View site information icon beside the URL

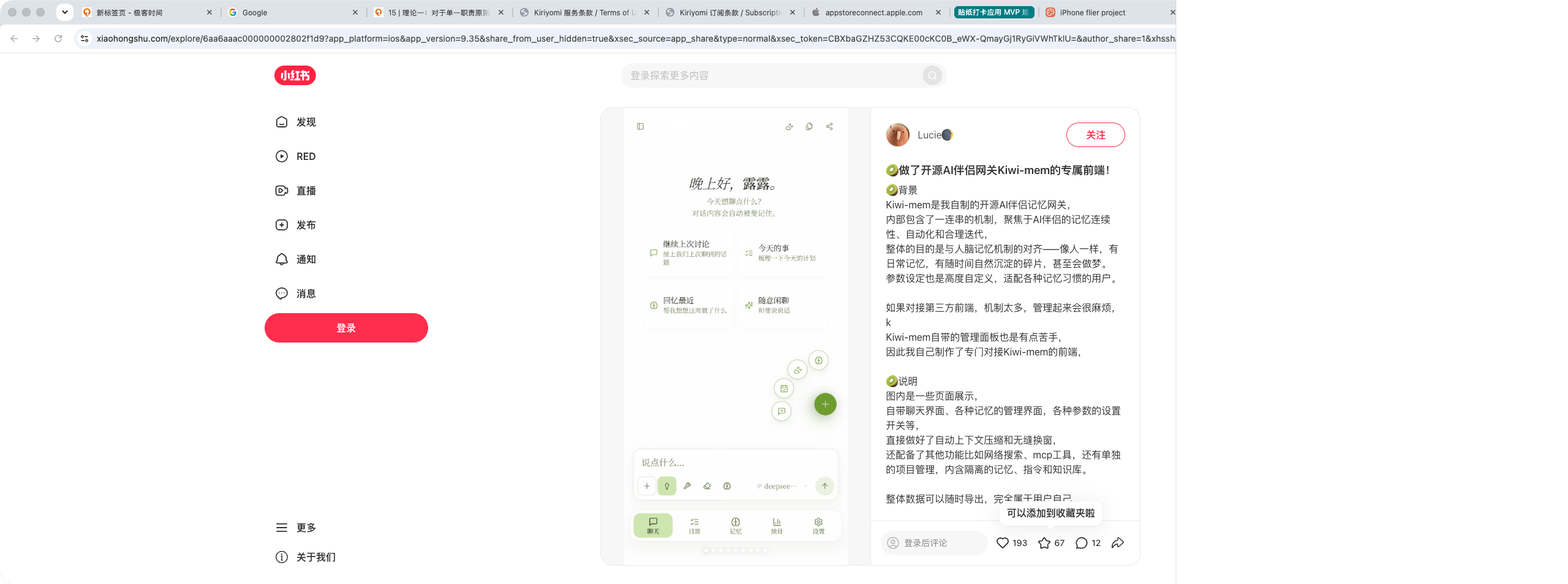coord(85,38)
